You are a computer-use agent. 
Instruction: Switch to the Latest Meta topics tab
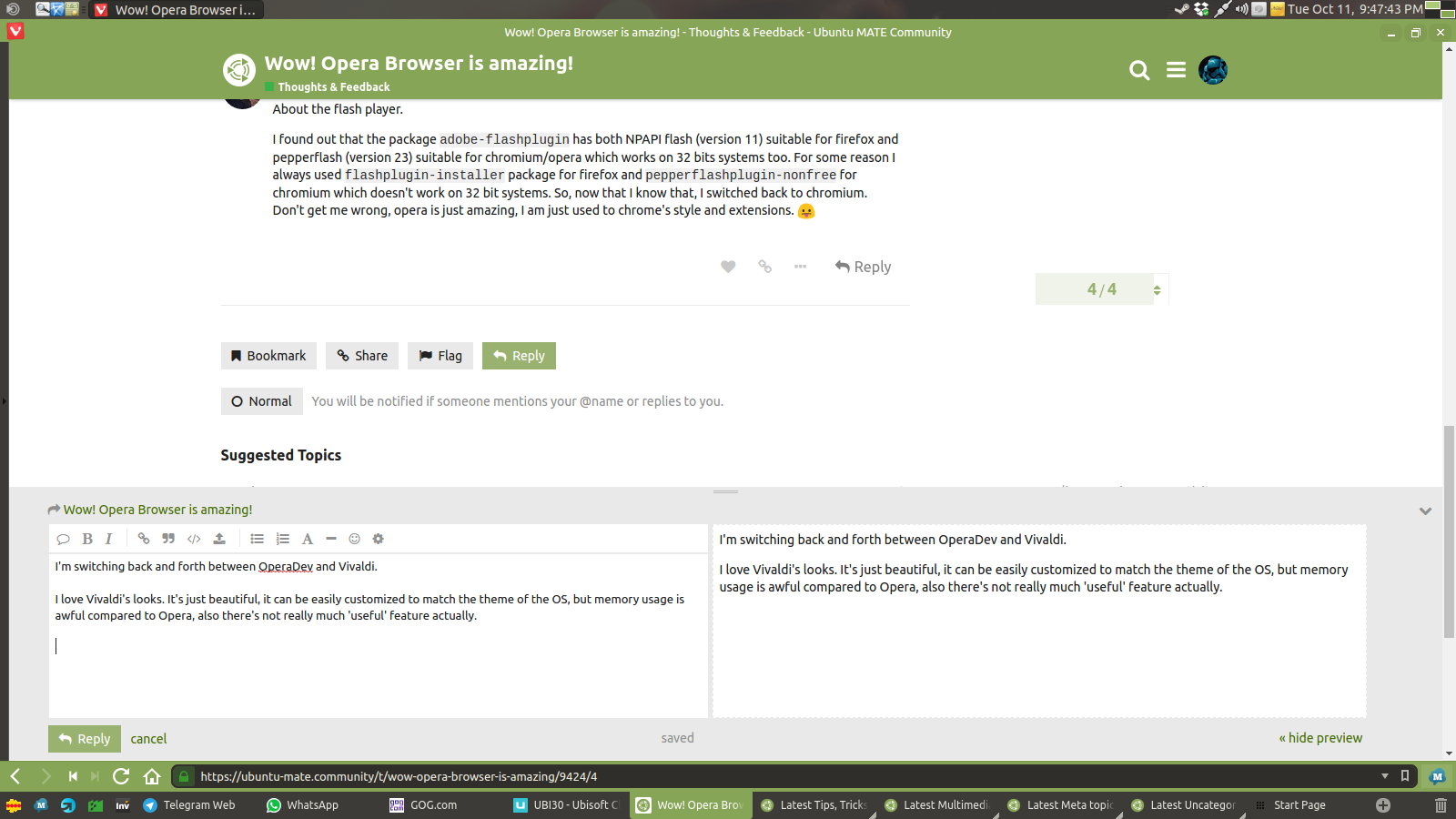[1062, 805]
